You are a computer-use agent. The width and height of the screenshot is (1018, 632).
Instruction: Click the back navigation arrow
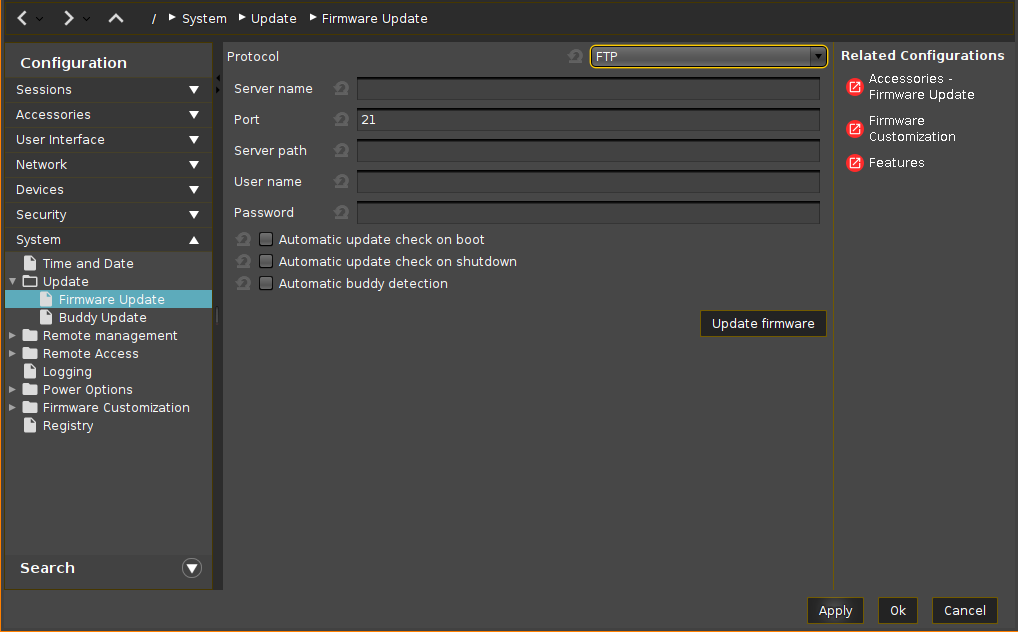pos(22,18)
